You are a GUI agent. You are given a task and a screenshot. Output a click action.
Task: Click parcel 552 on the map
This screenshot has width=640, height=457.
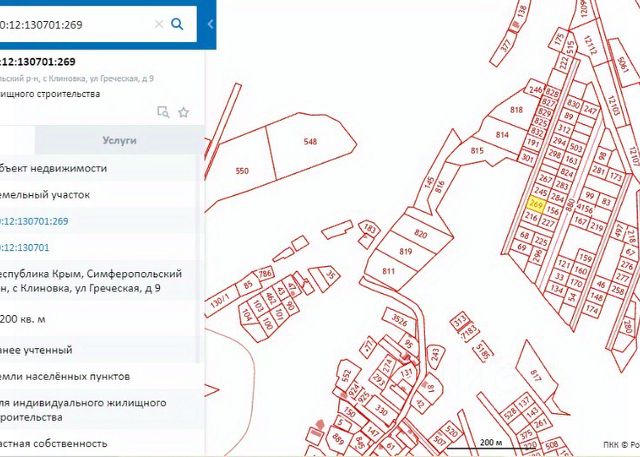tap(346, 376)
